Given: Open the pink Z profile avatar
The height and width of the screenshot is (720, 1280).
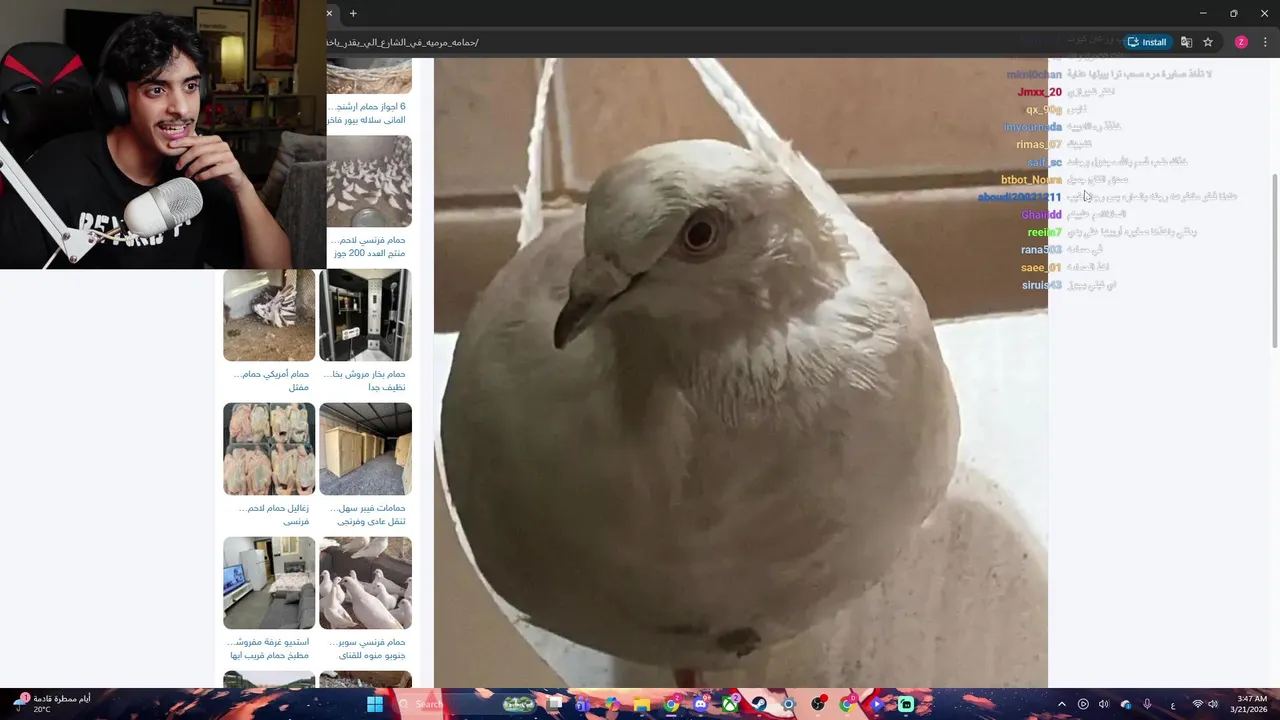Looking at the screenshot, I should (x=1241, y=42).
